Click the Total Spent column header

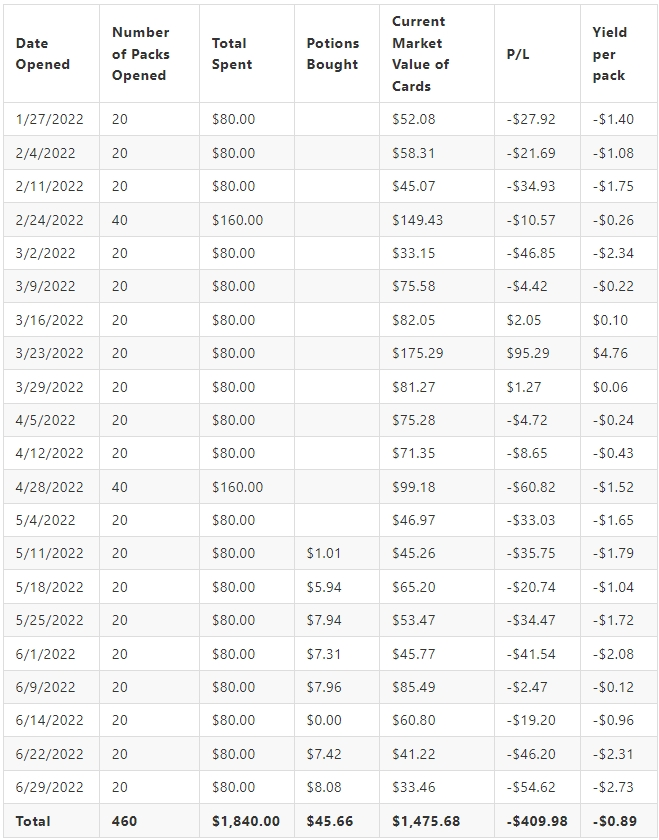(x=246, y=54)
